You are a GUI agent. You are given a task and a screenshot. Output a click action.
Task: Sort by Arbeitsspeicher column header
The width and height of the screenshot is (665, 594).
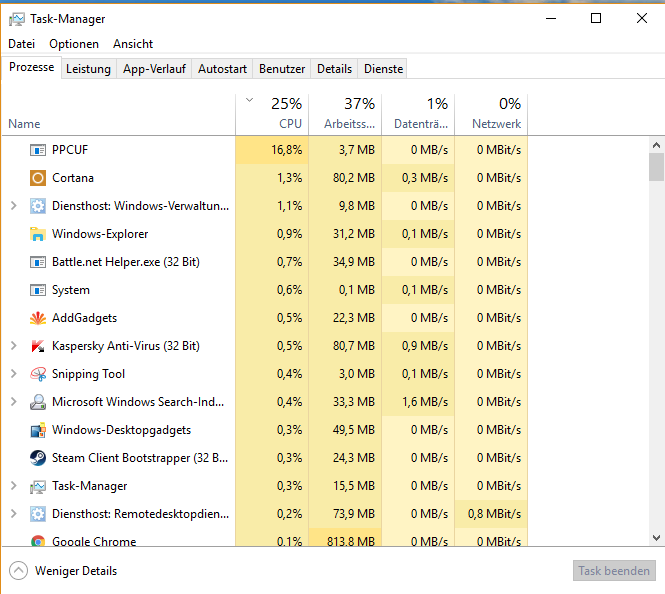point(345,114)
